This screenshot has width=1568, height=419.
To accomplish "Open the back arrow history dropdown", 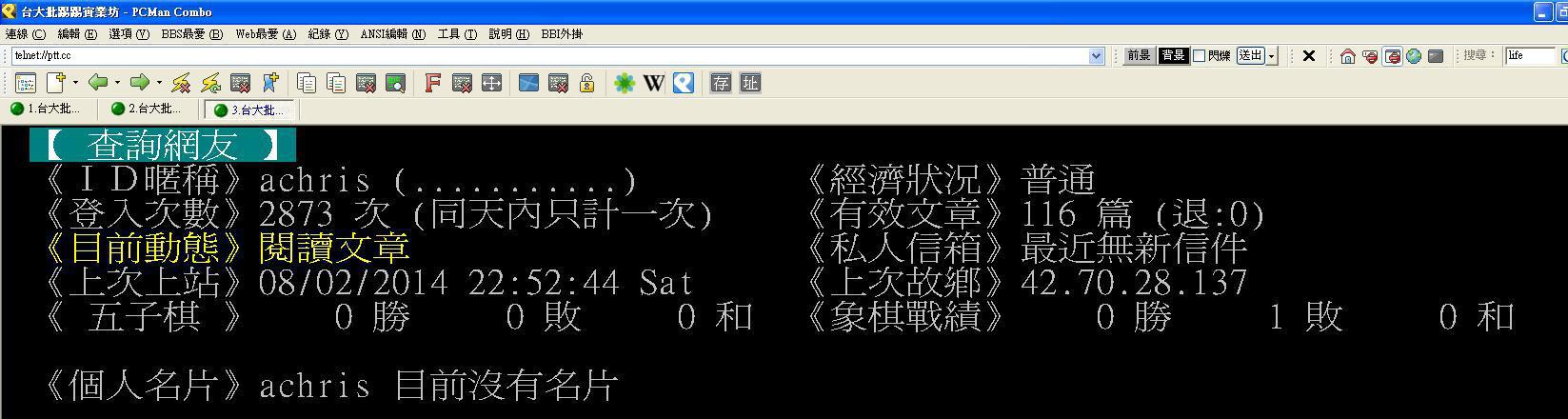I will coord(117,83).
